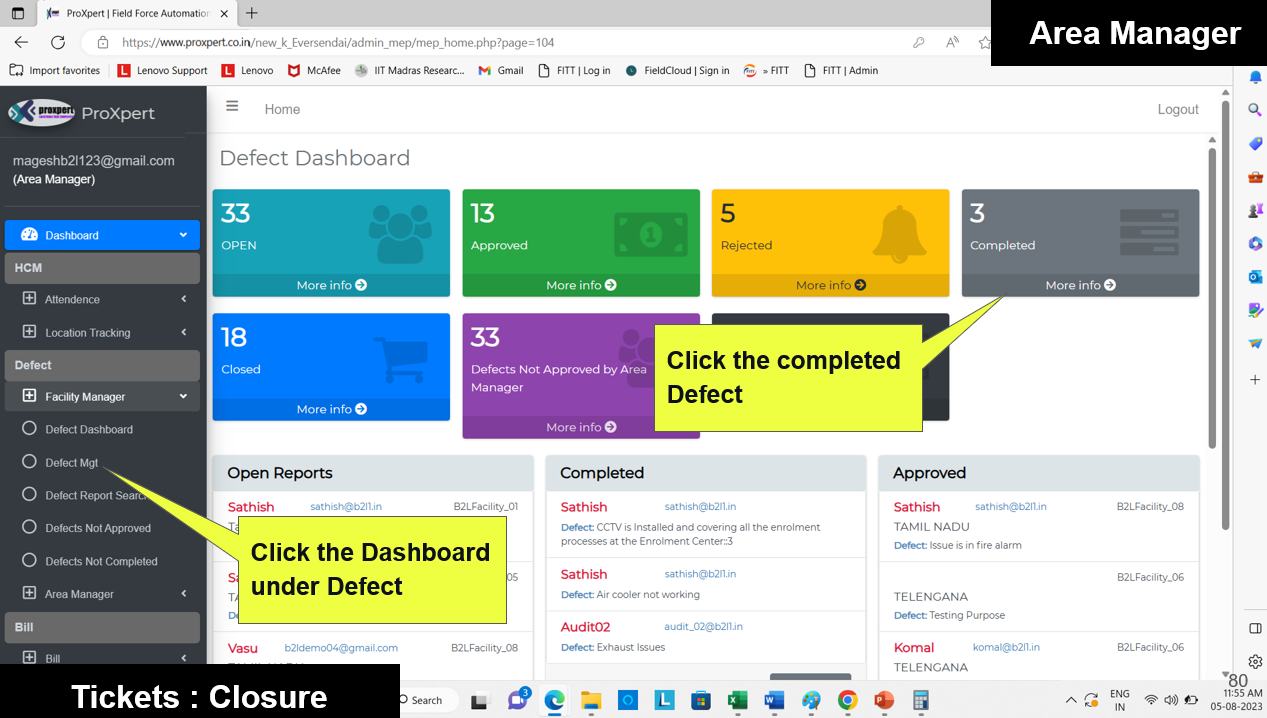Click the hamburger menu icon beside Home
Image resolution: width=1267 pixels, height=718 pixels.
[232, 106]
